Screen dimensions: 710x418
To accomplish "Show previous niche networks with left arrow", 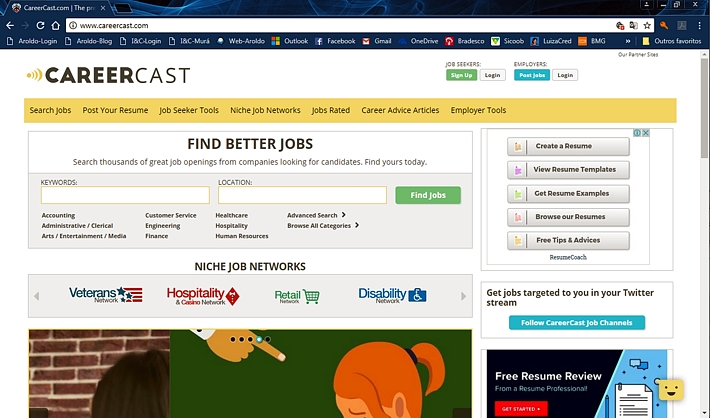I will 37,296.
